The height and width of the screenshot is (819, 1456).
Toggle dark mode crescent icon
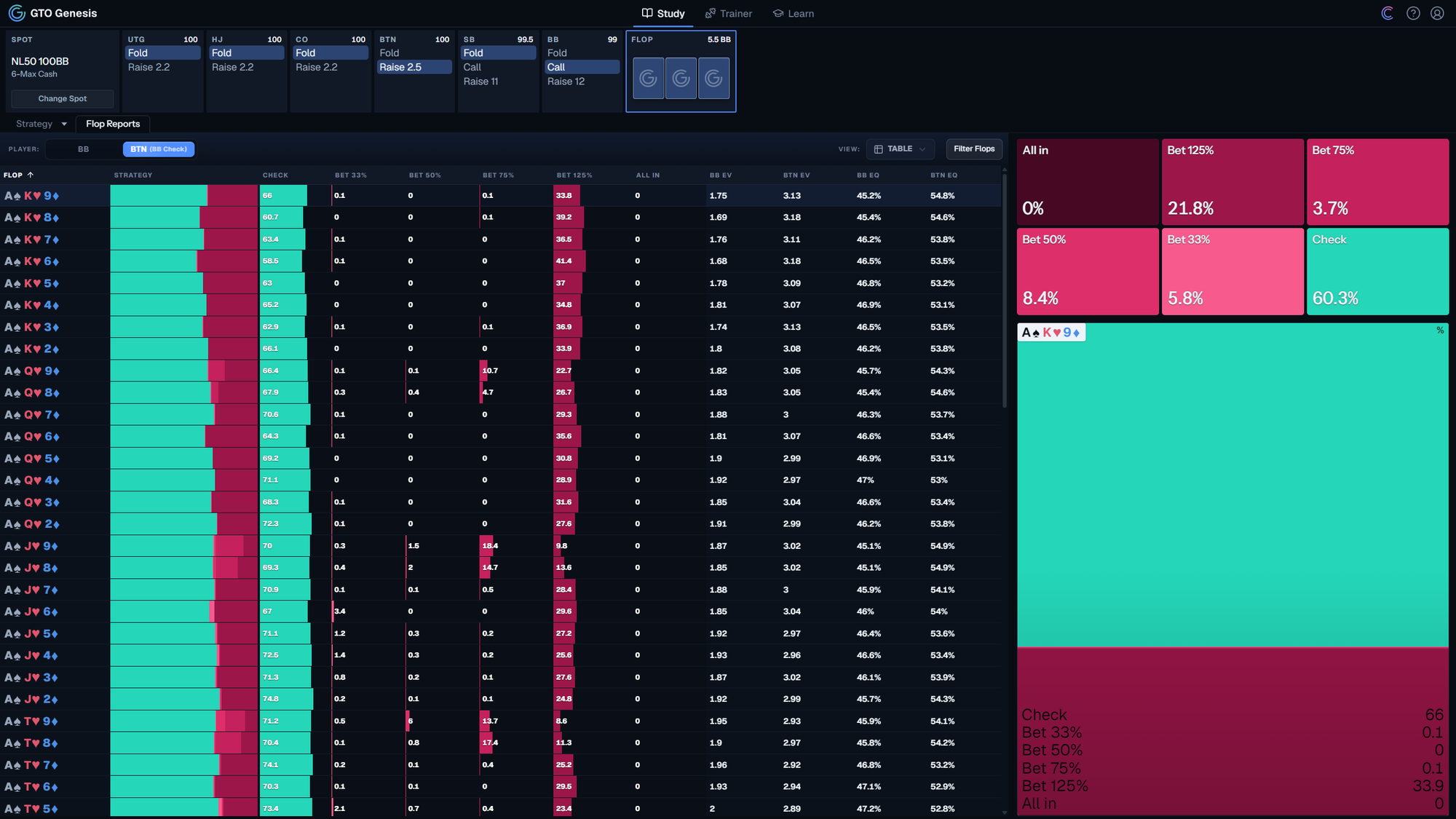(x=1387, y=13)
